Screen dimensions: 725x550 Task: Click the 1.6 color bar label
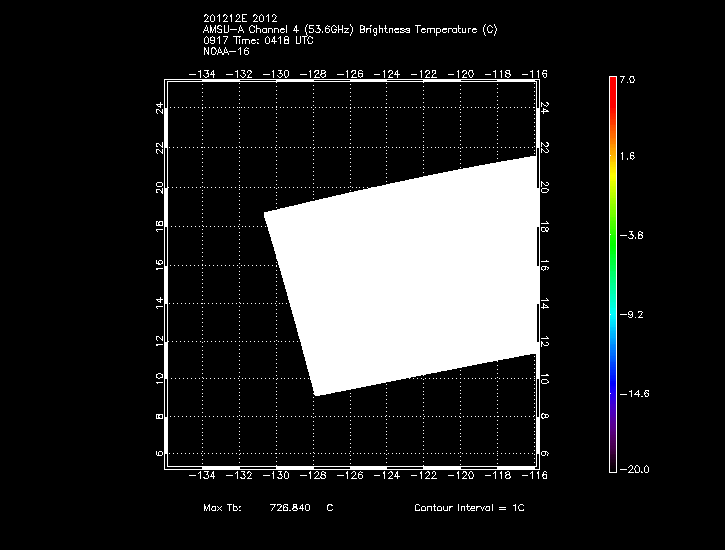tap(627, 157)
